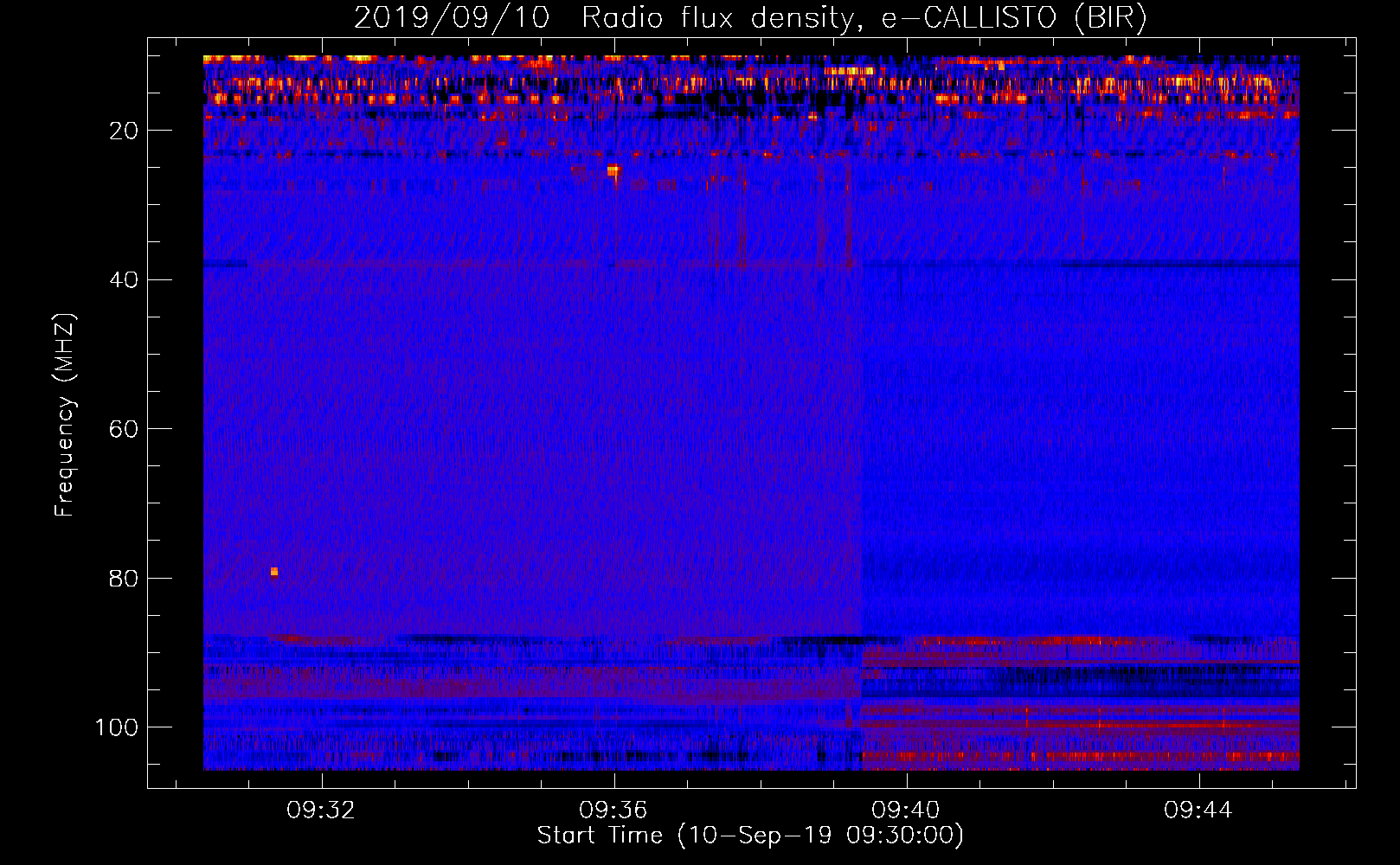Click the 'Frequency (MHZ)' axis label
Image resolution: width=1400 pixels, height=865 pixels.
[65, 414]
